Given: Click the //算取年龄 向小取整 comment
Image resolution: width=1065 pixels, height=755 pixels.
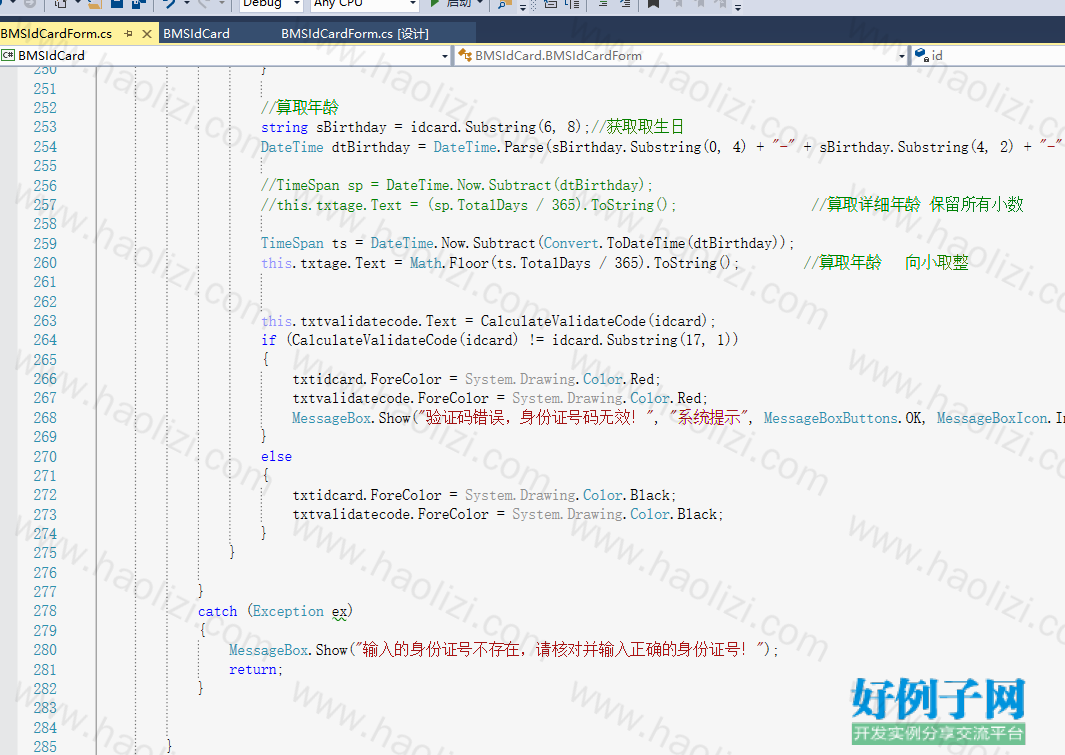Looking at the screenshot, I should click(886, 263).
